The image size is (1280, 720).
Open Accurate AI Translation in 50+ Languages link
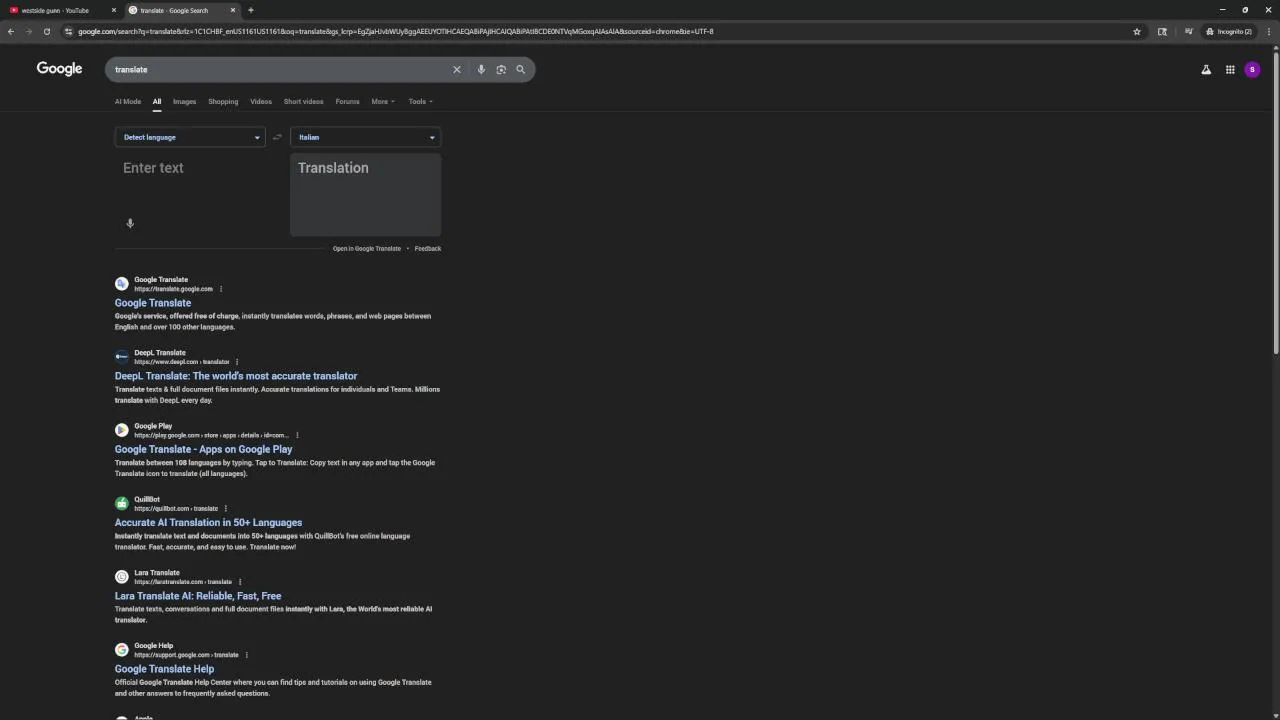pyautogui.click(x=208, y=522)
